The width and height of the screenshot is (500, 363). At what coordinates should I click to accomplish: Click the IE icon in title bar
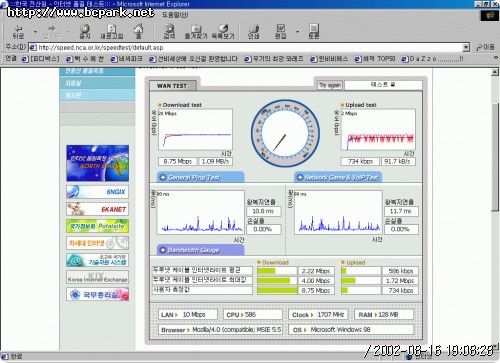[x=4, y=4]
